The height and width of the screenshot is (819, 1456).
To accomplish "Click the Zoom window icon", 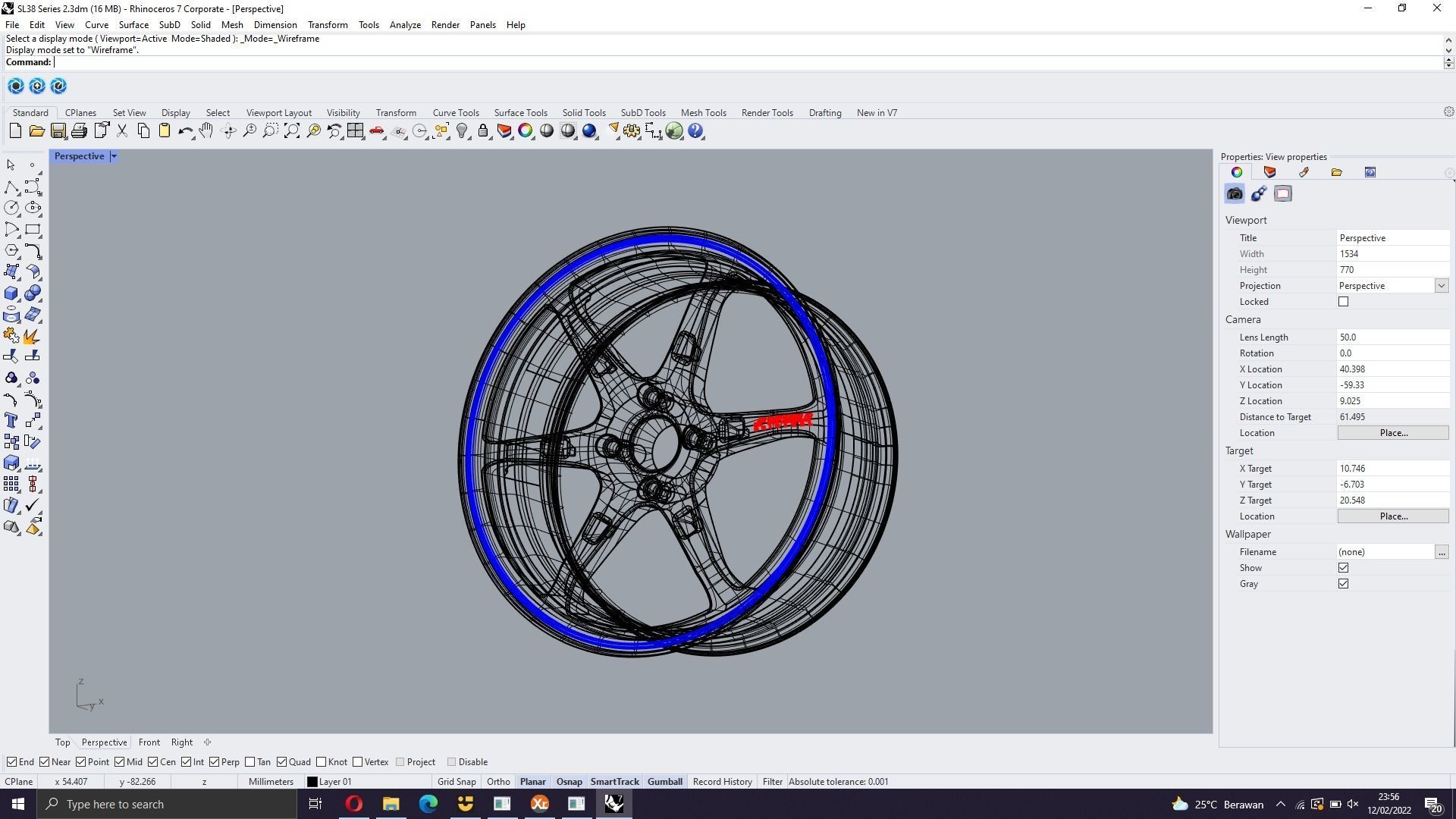I will click(x=271, y=131).
